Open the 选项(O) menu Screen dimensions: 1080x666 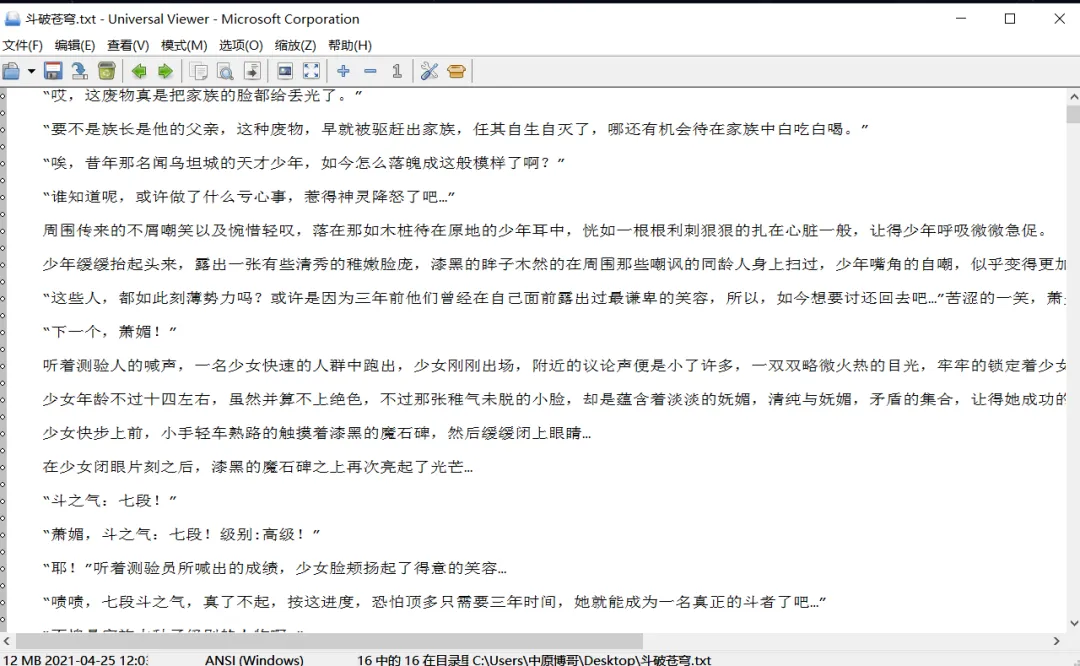[240, 45]
